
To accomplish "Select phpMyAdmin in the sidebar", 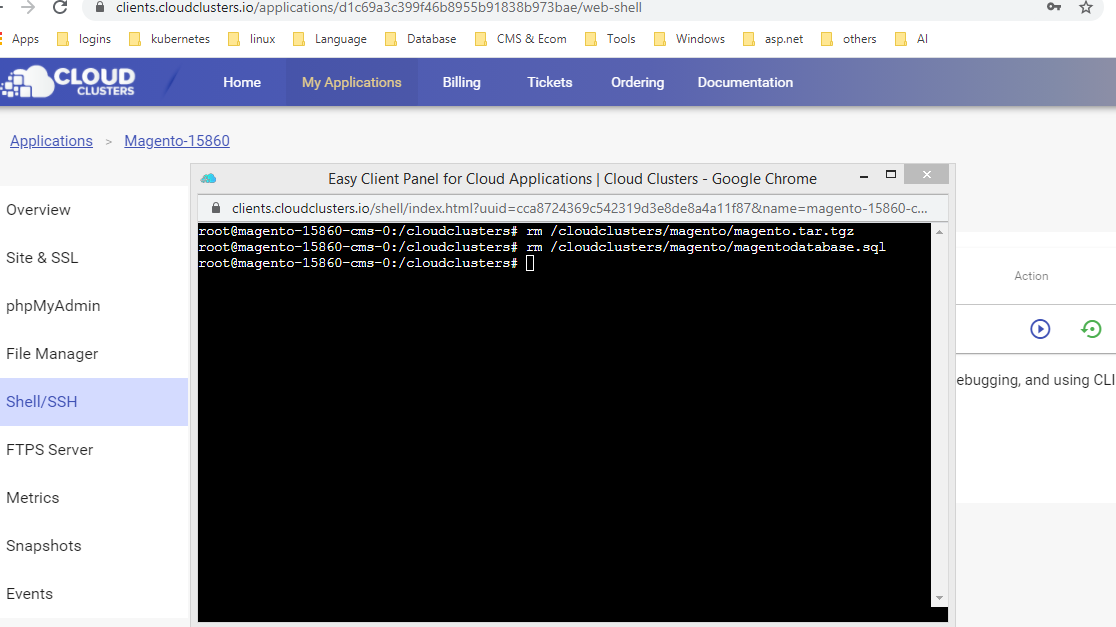I will pos(53,306).
